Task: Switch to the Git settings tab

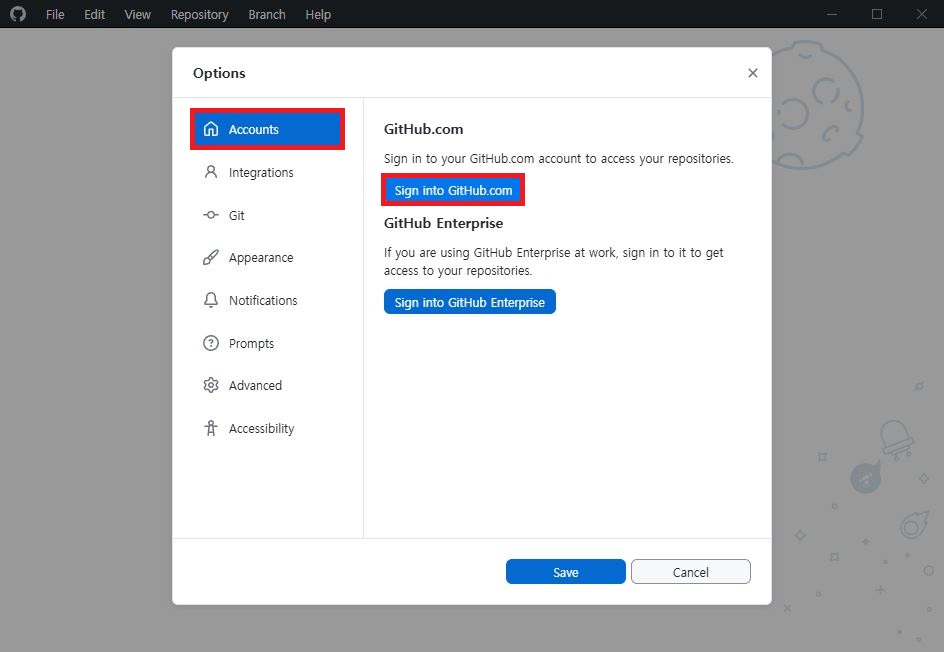Action: click(x=267, y=215)
